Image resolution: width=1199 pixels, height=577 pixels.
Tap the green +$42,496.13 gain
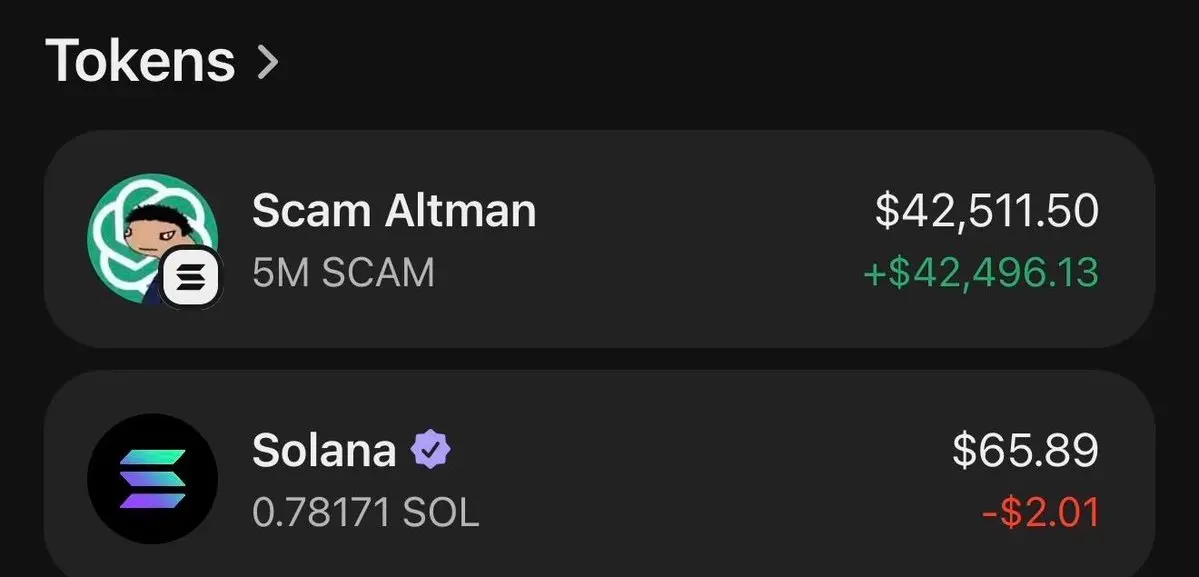coord(980,272)
